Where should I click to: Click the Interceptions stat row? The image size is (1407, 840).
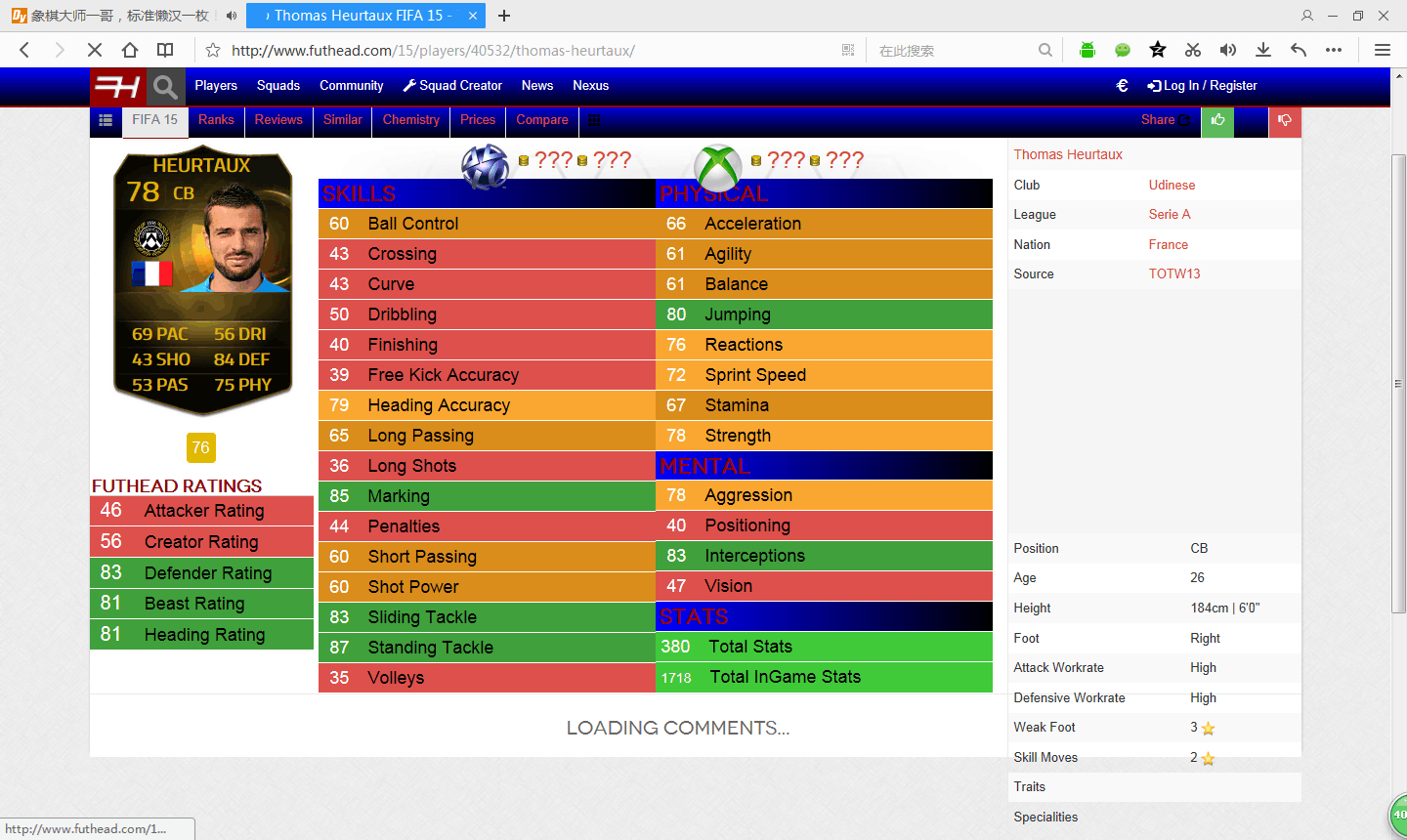coord(824,556)
